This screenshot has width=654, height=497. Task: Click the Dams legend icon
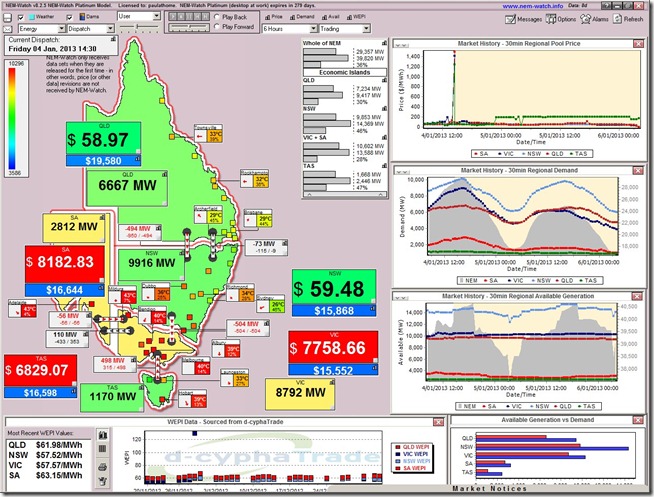tap(82, 17)
